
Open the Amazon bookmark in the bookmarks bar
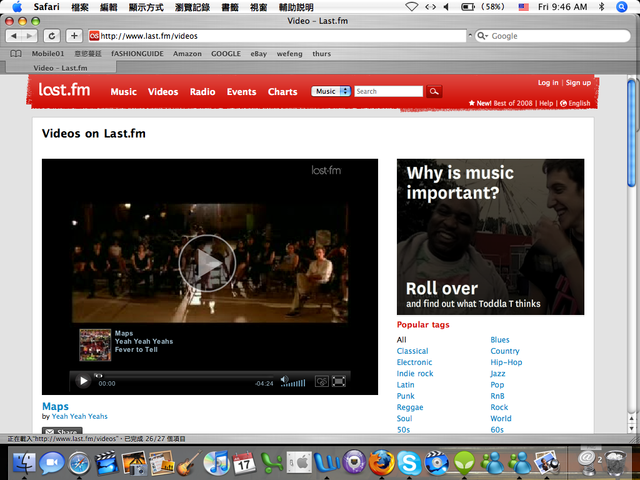(x=187, y=54)
